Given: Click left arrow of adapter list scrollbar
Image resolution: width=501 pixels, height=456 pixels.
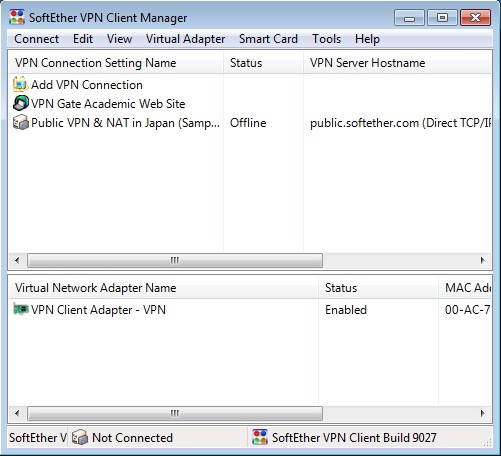Looking at the screenshot, I should click(x=17, y=414).
